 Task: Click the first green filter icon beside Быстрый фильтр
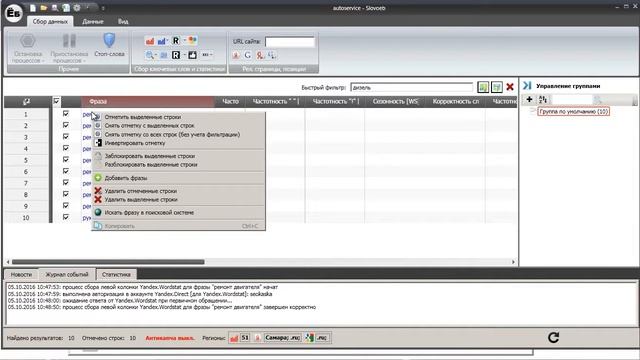(483, 87)
